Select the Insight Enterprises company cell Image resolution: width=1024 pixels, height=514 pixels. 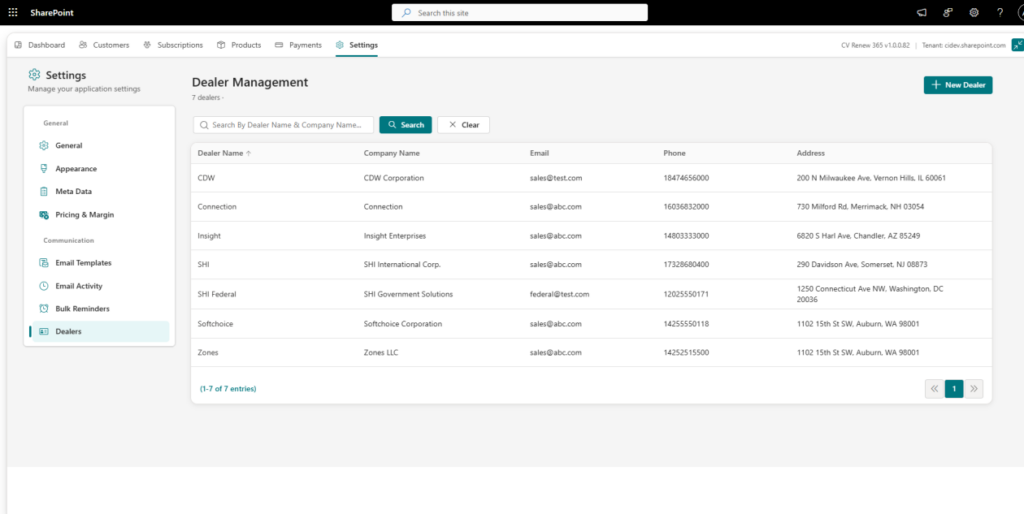(394, 236)
